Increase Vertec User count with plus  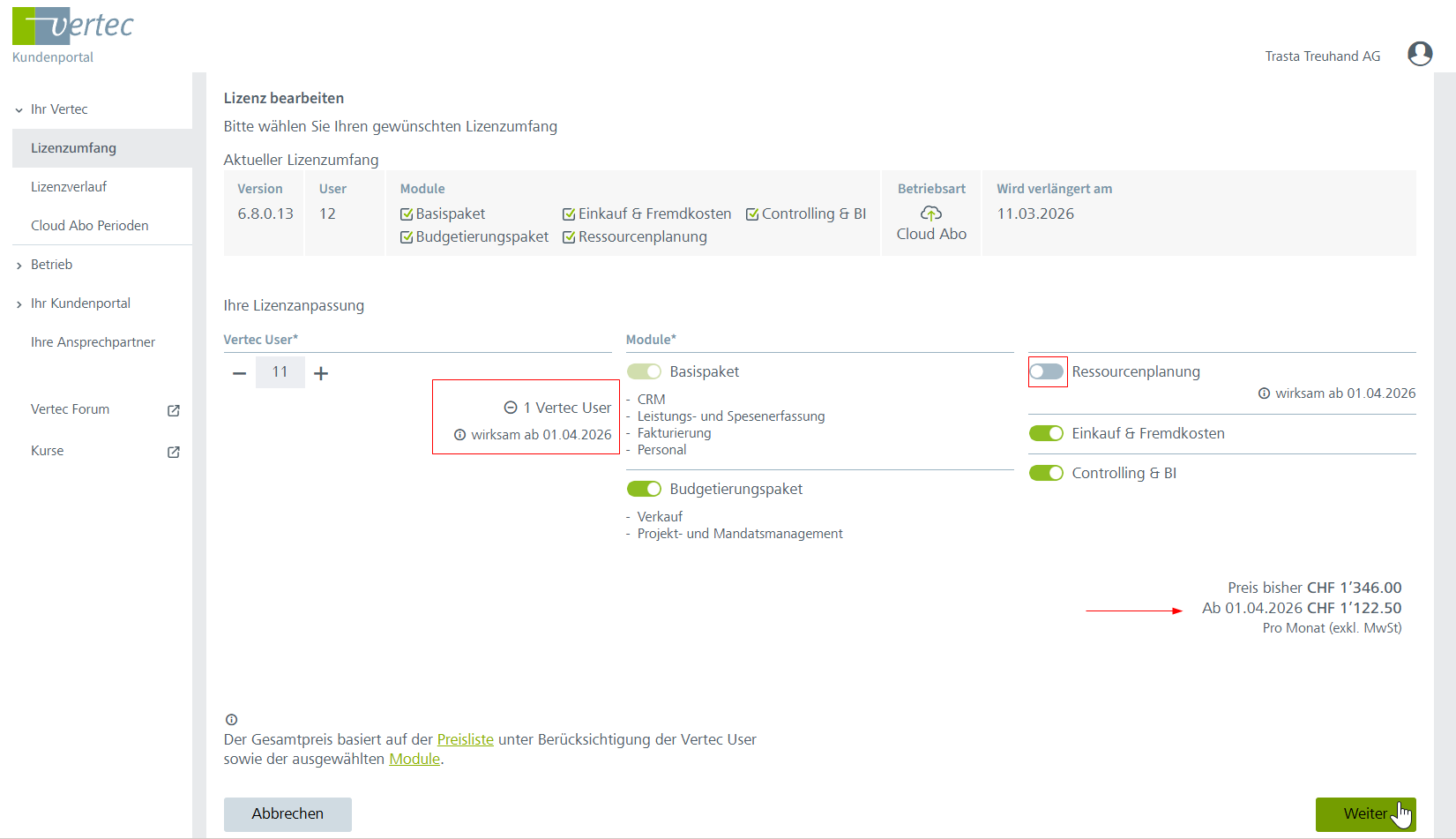(321, 373)
